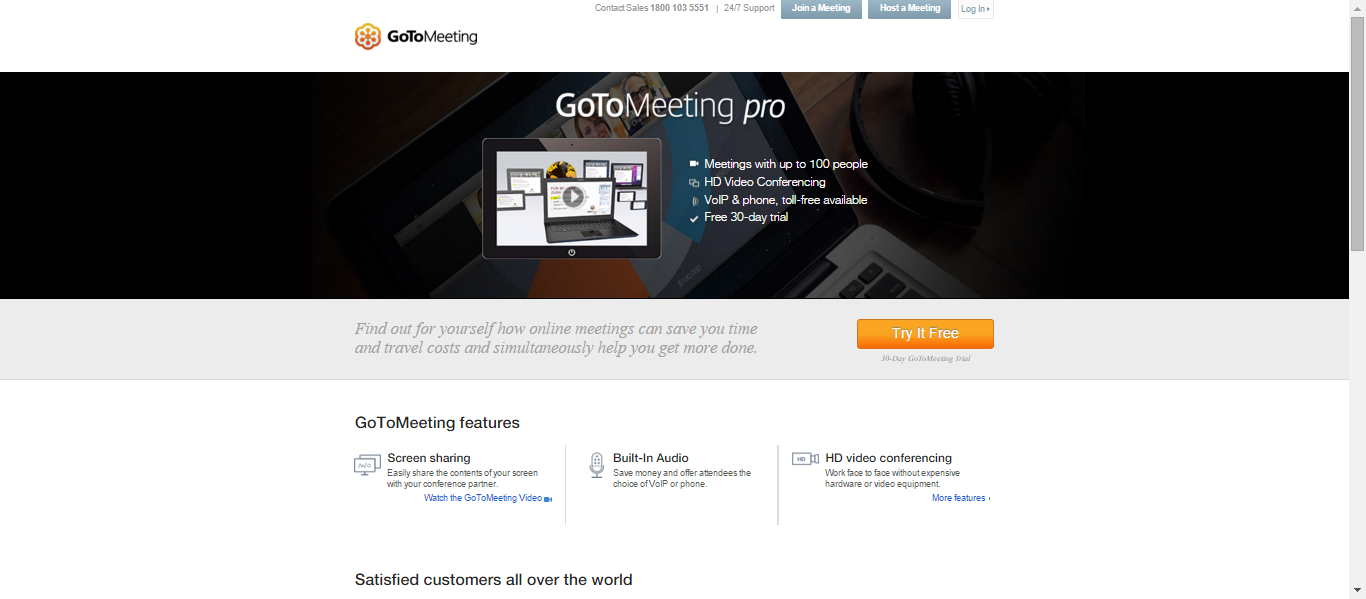The height and width of the screenshot is (599, 1366).
Task: Click the GoToMeeting flower logo icon
Action: point(368,37)
